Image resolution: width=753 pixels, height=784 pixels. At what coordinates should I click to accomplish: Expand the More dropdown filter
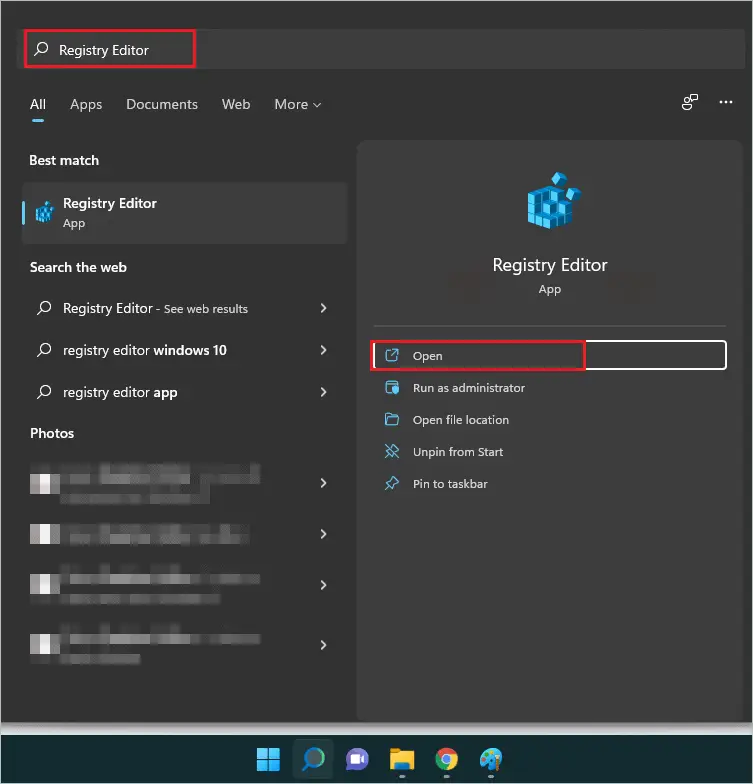tap(298, 104)
